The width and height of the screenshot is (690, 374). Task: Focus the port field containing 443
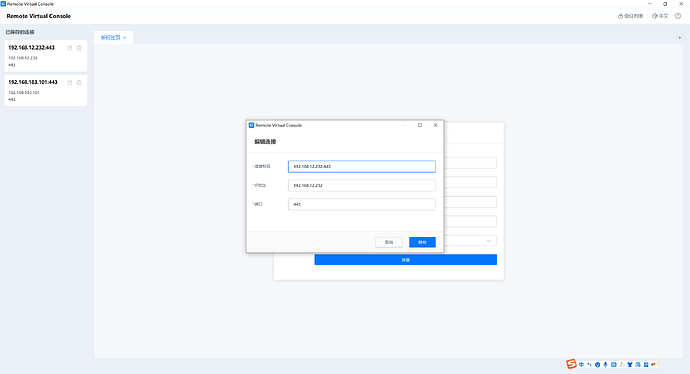click(362, 204)
